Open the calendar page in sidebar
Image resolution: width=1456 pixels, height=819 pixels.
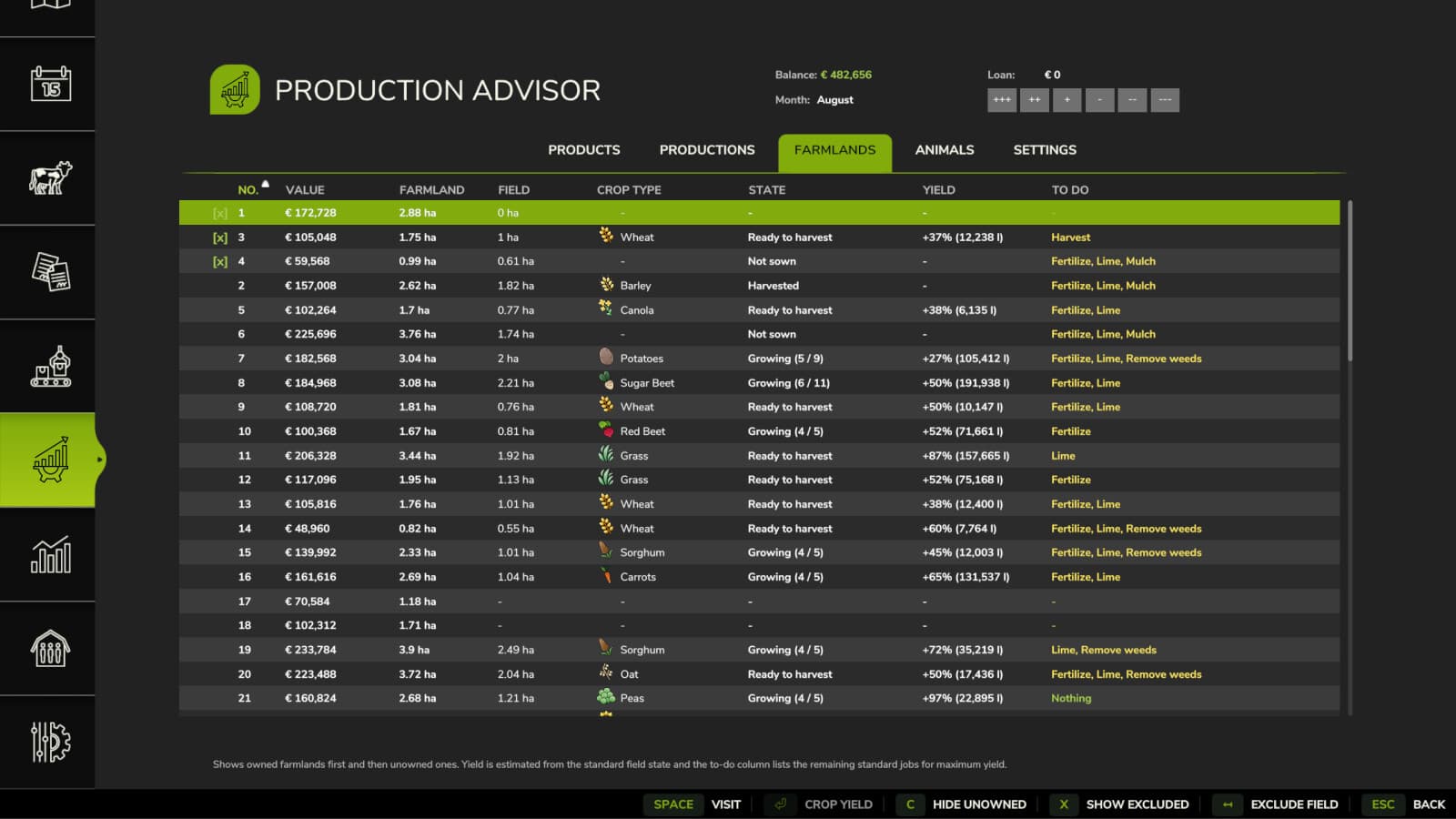tap(50, 84)
